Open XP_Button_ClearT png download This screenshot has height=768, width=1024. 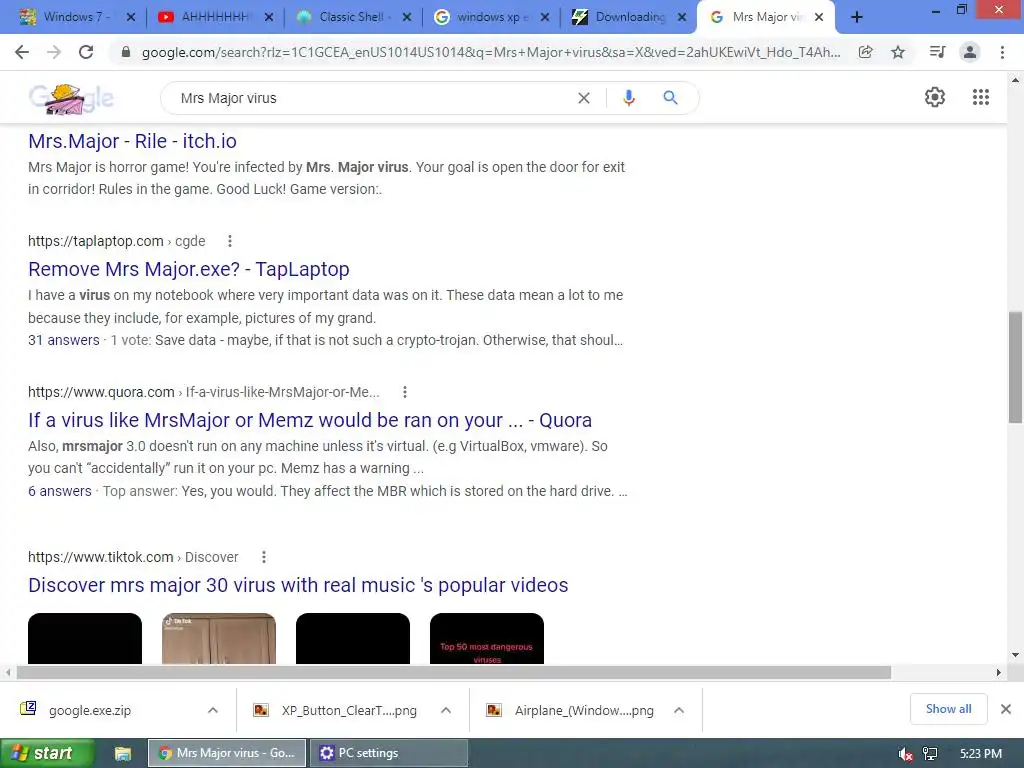(x=349, y=711)
